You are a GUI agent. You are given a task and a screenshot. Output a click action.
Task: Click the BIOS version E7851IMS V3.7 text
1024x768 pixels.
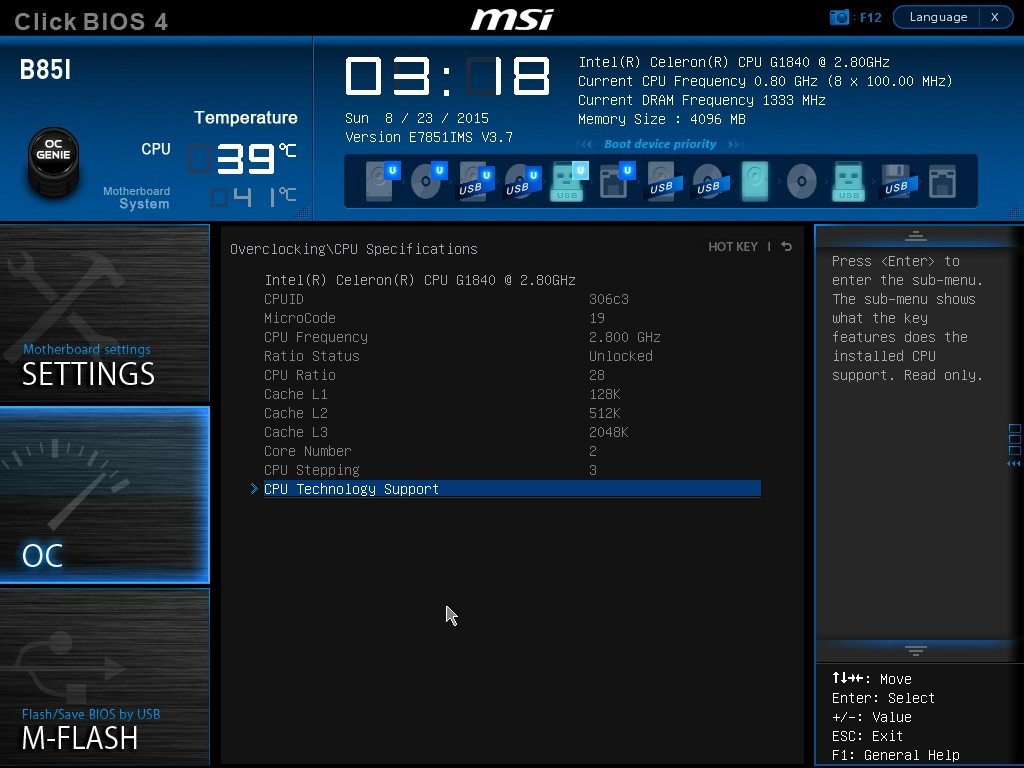(429, 137)
